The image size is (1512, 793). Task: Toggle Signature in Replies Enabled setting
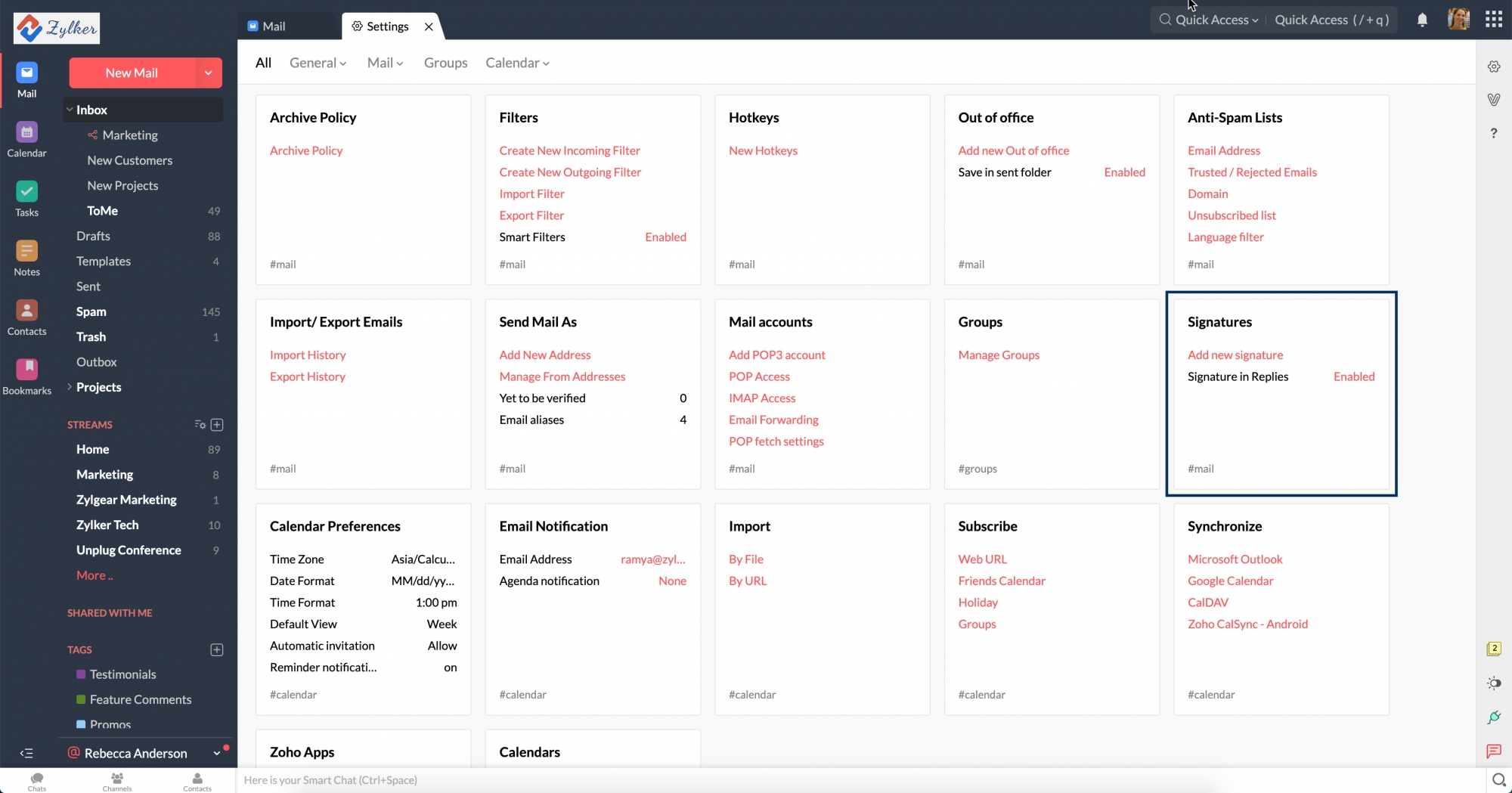pyautogui.click(x=1353, y=376)
